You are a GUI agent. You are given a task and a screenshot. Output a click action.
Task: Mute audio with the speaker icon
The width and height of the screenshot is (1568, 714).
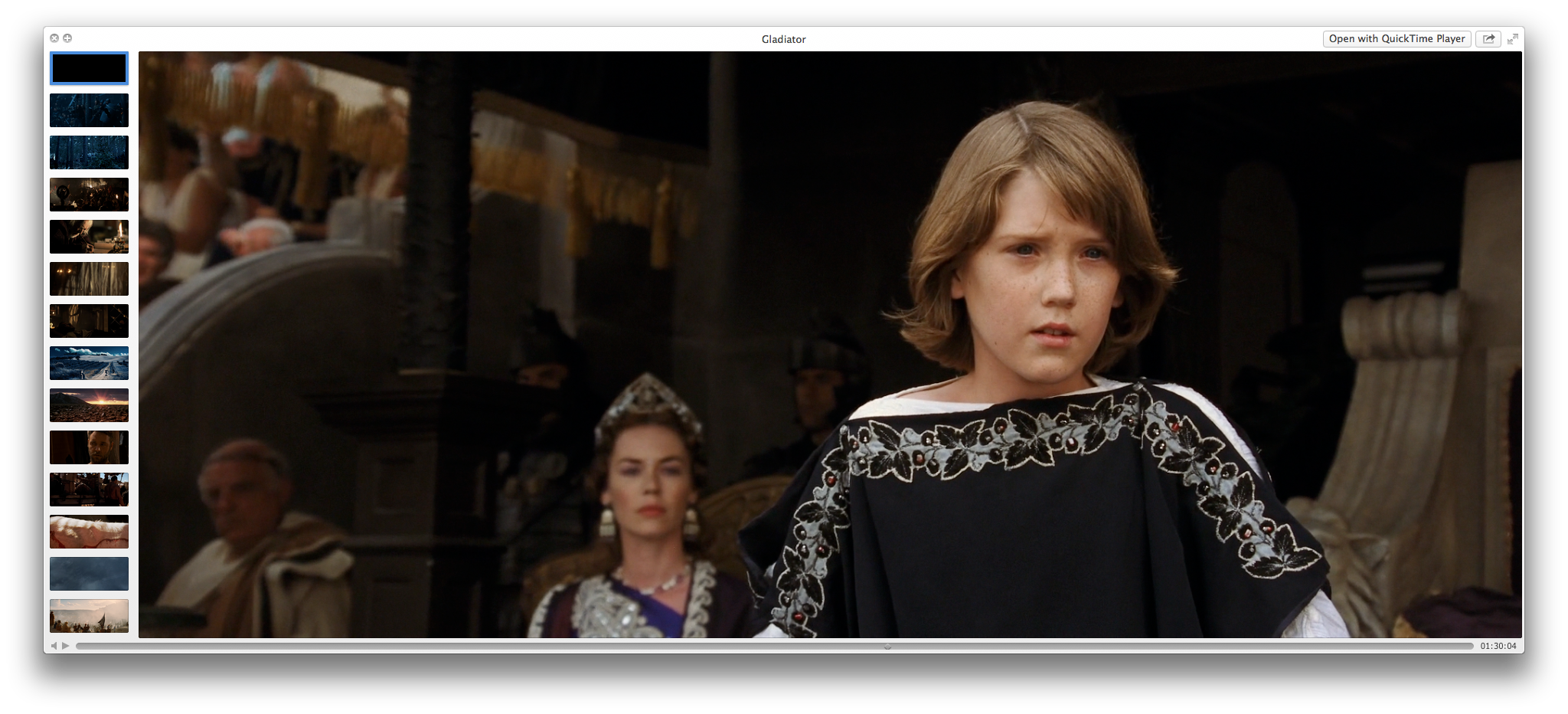pos(54,646)
